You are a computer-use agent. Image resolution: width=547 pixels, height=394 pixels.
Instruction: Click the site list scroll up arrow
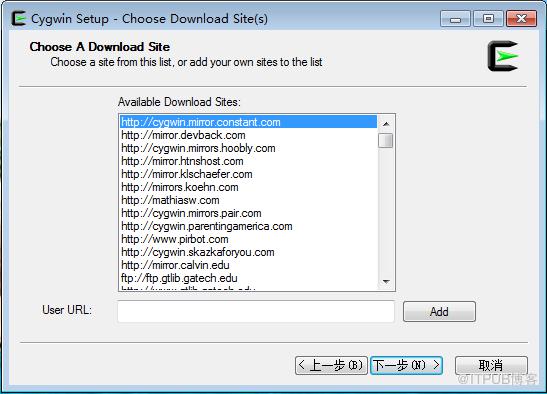pos(386,124)
